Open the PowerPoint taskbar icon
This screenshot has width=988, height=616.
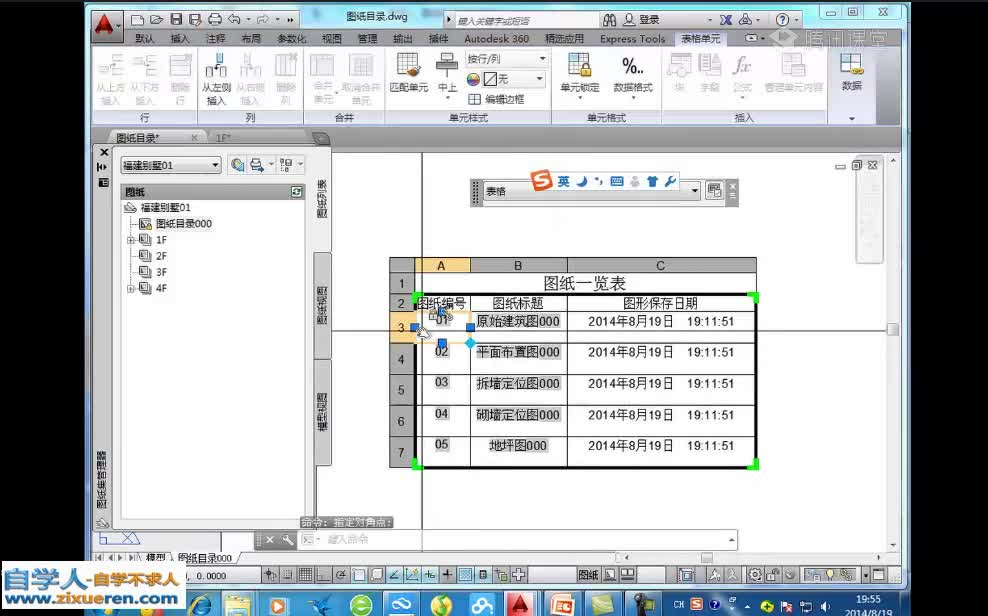(x=561, y=605)
